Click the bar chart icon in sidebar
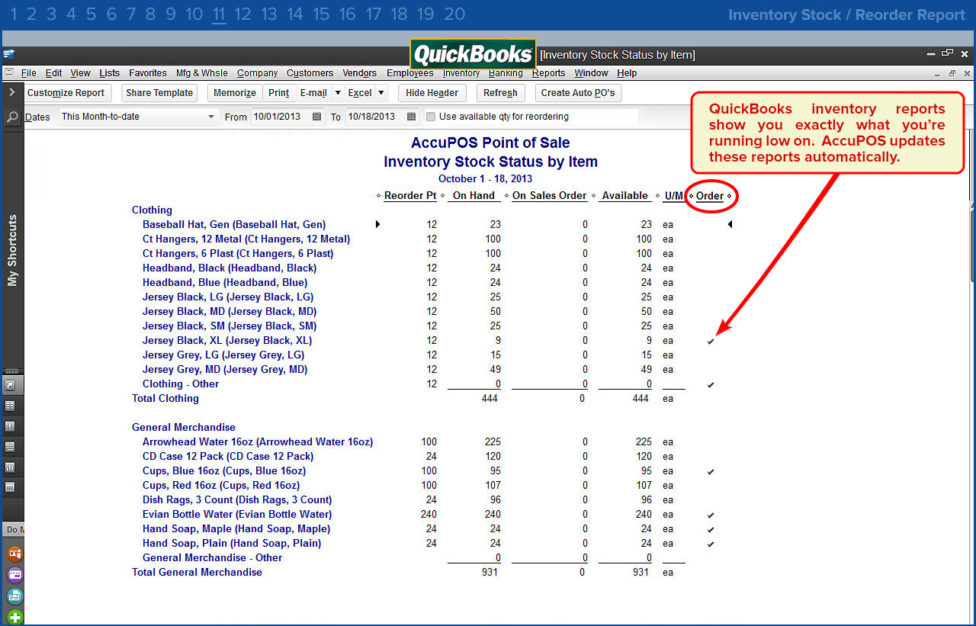976x626 pixels. coord(11,467)
